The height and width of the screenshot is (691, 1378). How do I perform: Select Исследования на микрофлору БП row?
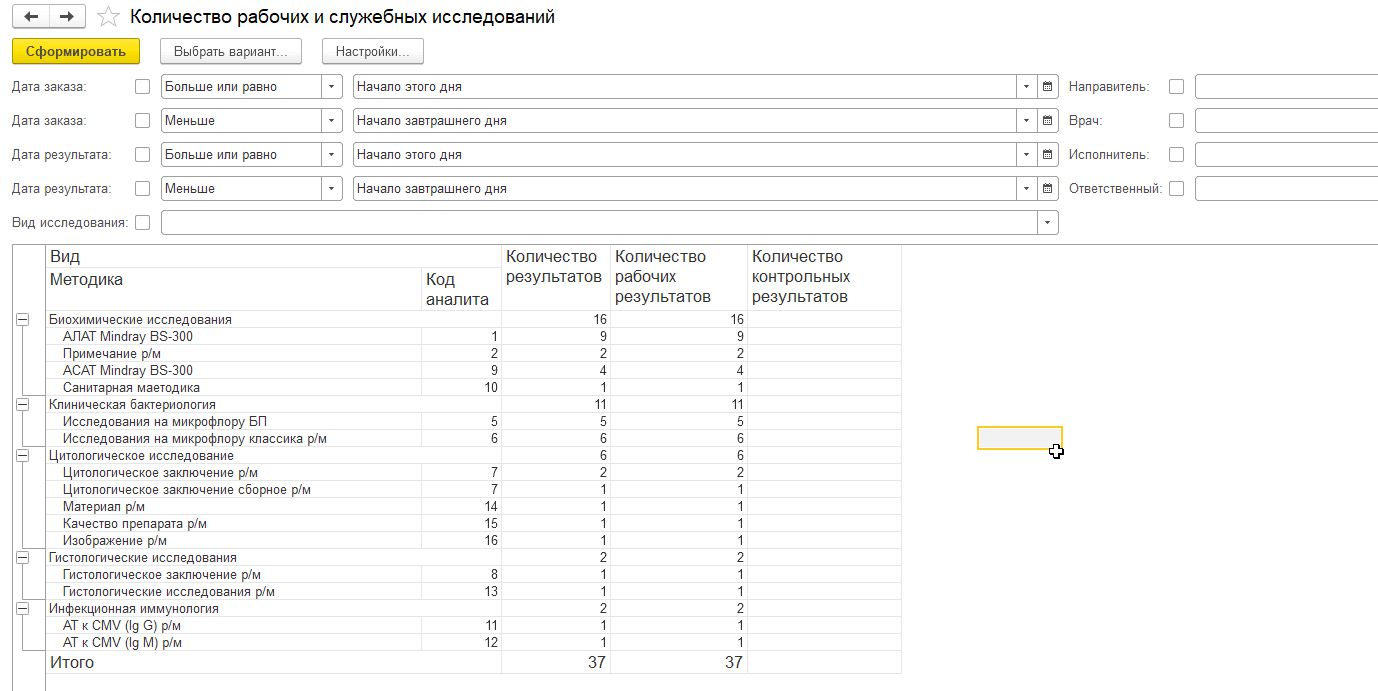tap(473, 422)
